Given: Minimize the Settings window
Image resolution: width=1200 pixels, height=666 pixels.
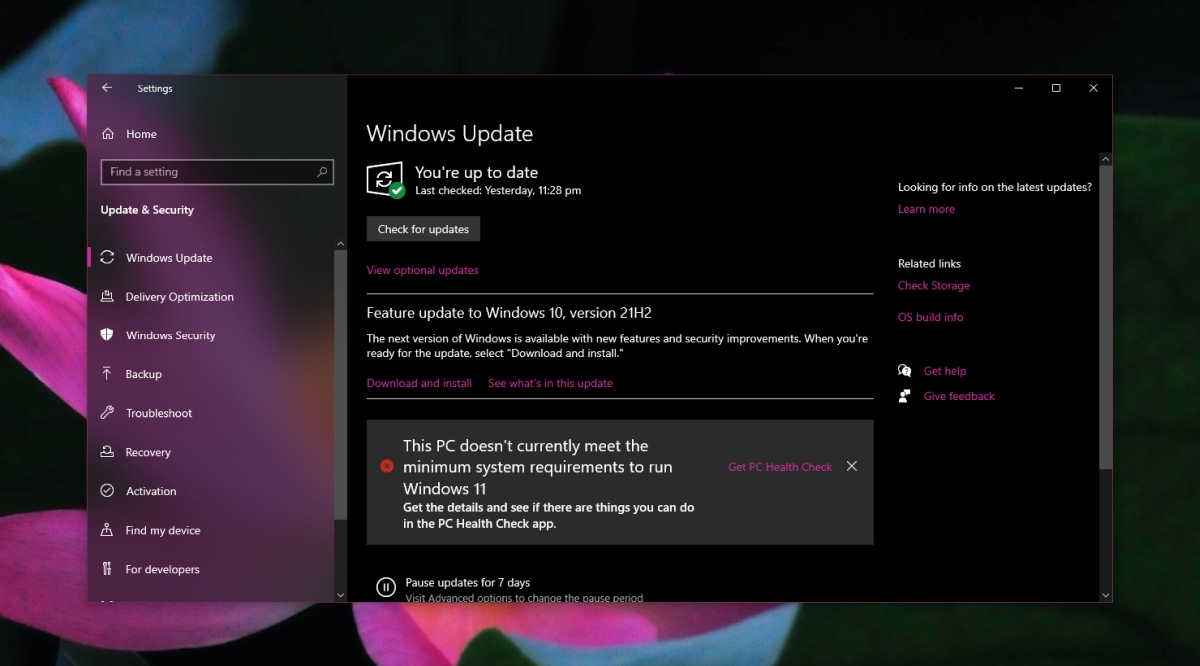Looking at the screenshot, I should coord(1018,88).
